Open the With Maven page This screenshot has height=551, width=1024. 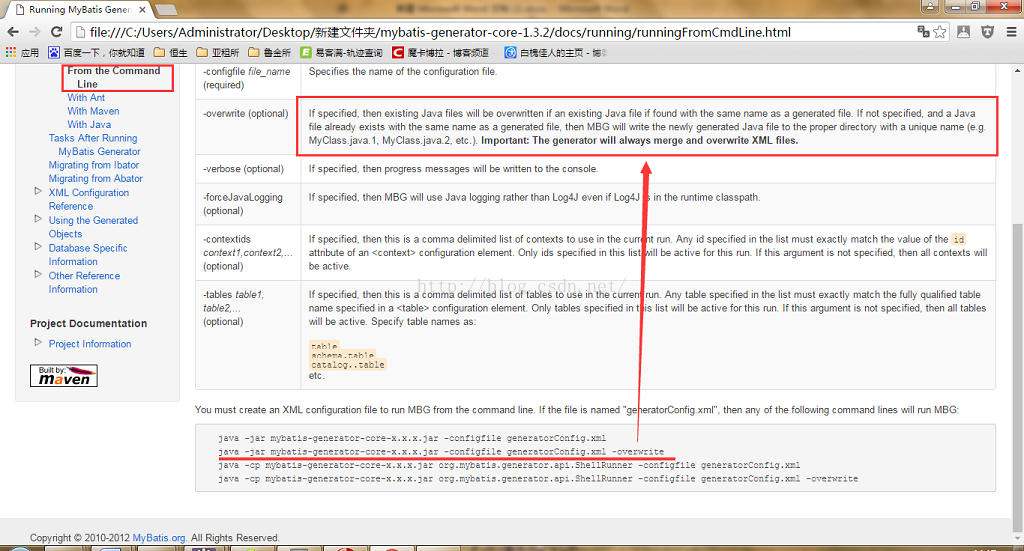point(93,111)
